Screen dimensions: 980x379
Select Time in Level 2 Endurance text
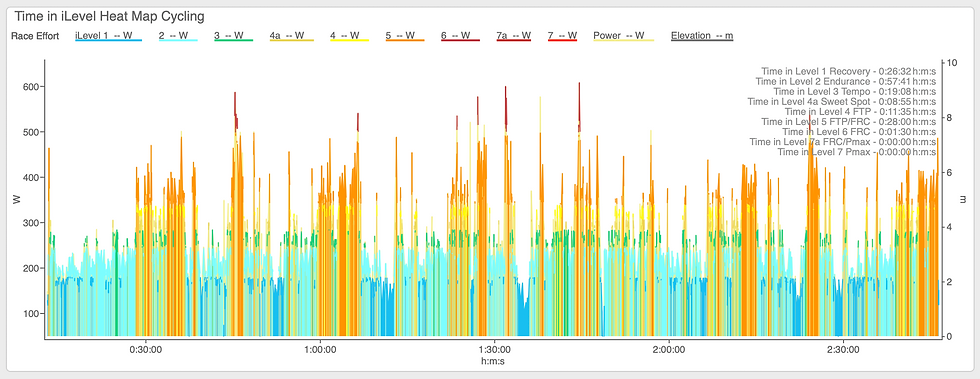coord(846,81)
